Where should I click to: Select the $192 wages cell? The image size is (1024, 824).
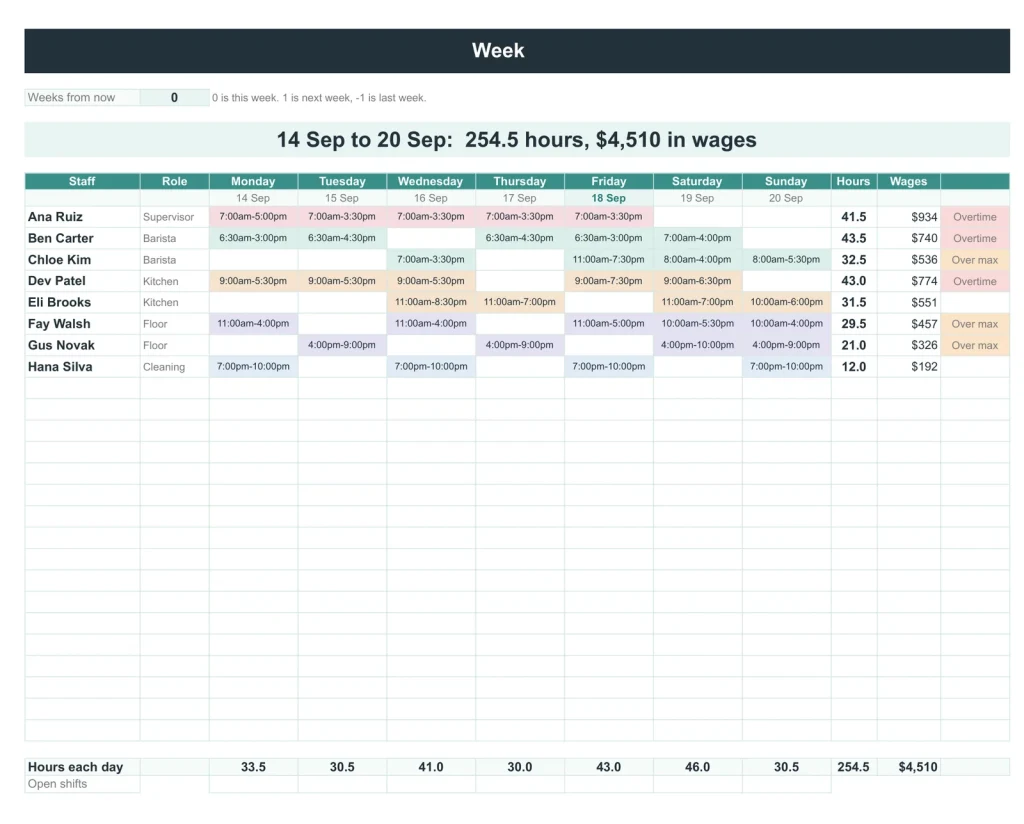pos(908,367)
